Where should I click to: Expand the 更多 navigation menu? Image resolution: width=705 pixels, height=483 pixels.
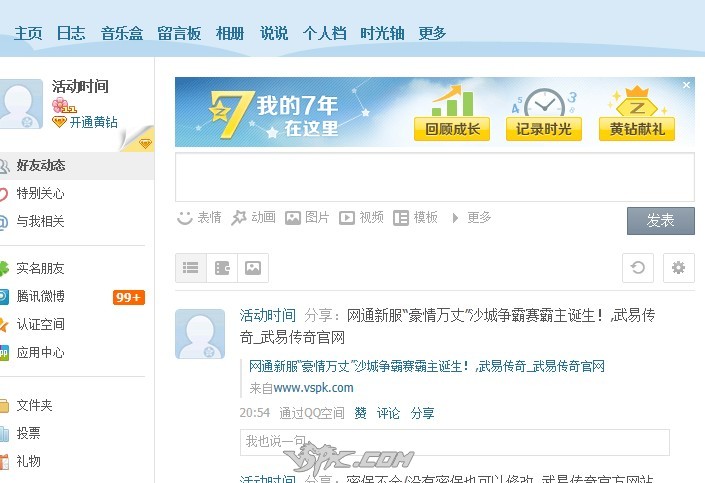432,33
